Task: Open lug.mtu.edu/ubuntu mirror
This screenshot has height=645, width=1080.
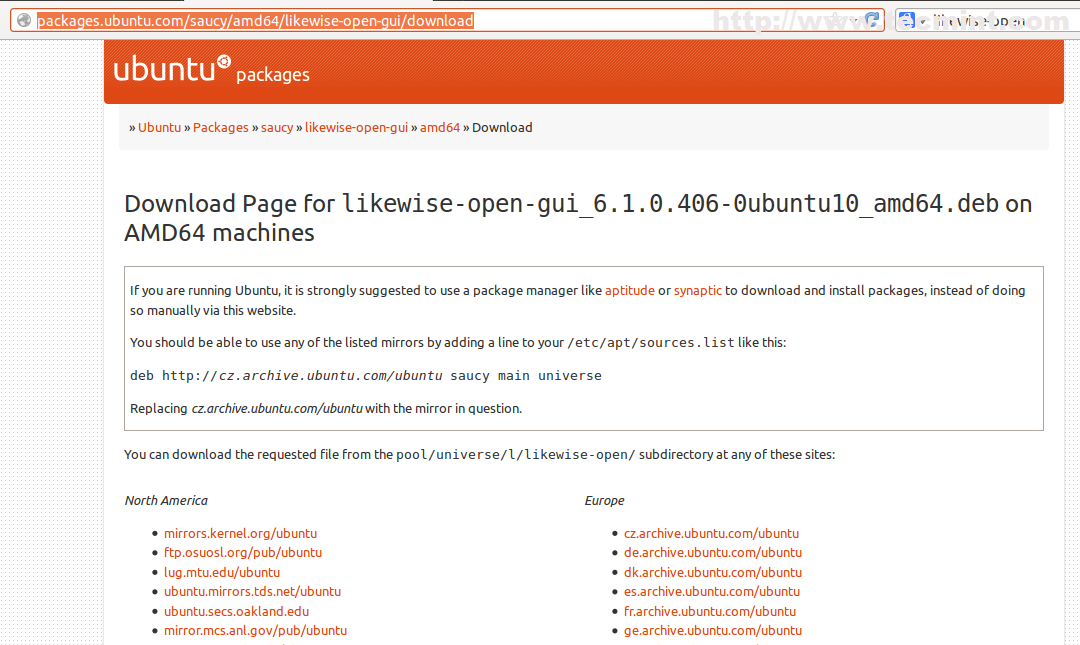Action: (222, 573)
